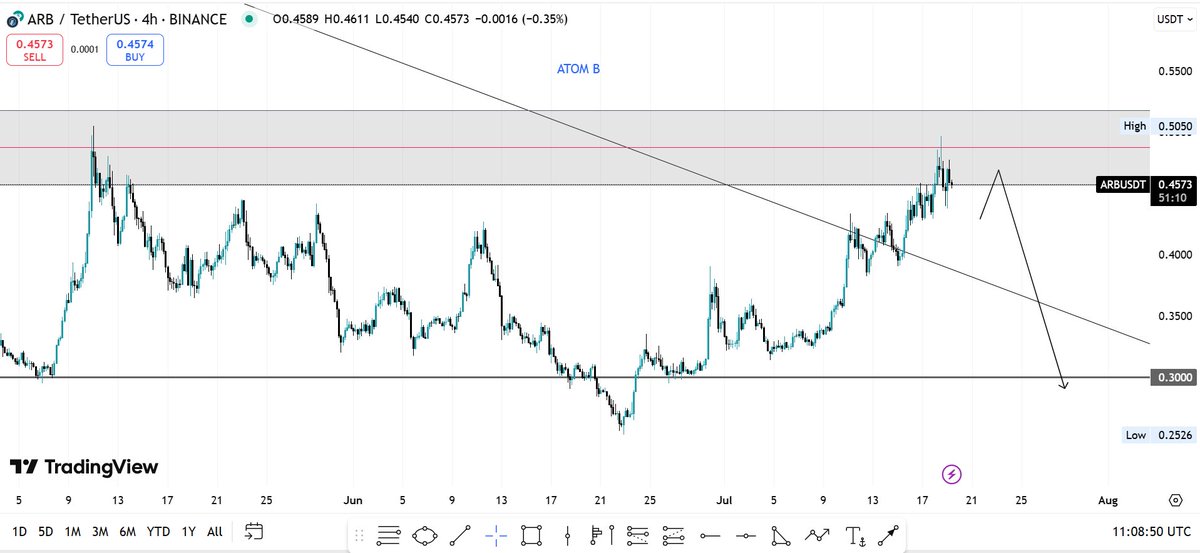Open the go-to-date calendar
The width and height of the screenshot is (1200, 553).
pos(254,531)
